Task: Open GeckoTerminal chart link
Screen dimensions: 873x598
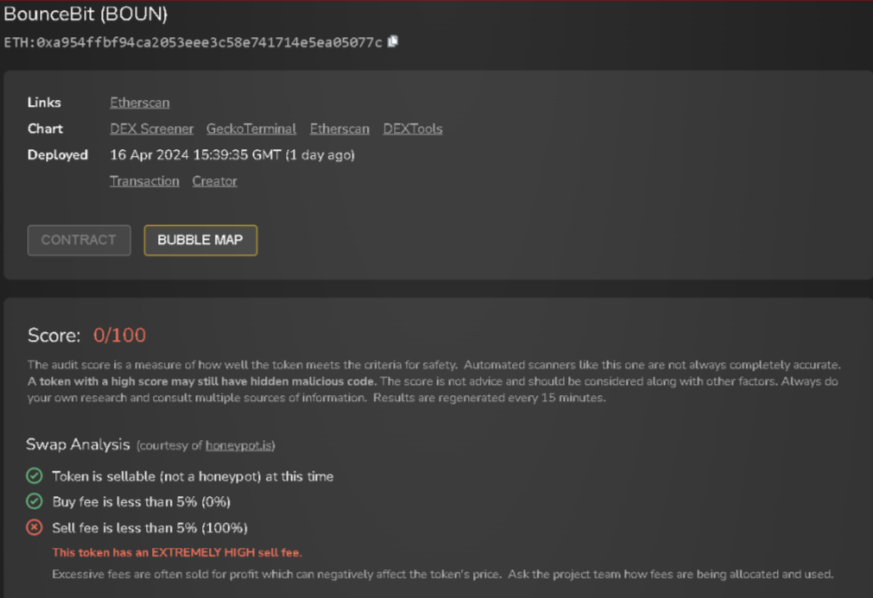Action: click(251, 129)
